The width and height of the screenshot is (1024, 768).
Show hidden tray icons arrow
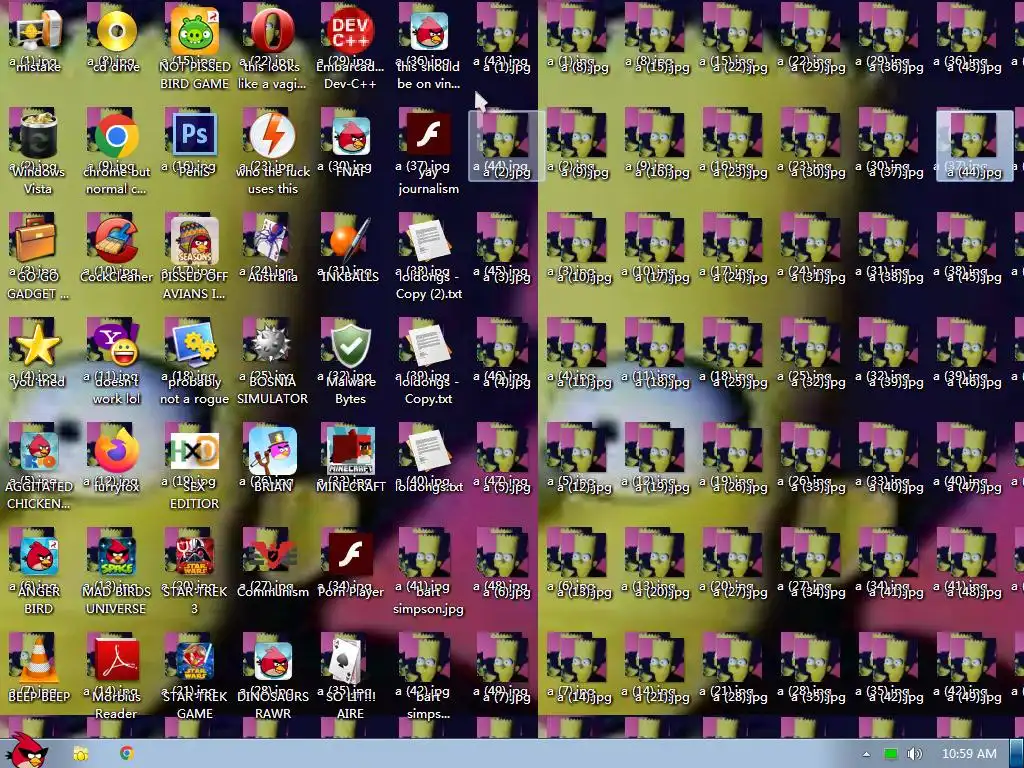867,754
